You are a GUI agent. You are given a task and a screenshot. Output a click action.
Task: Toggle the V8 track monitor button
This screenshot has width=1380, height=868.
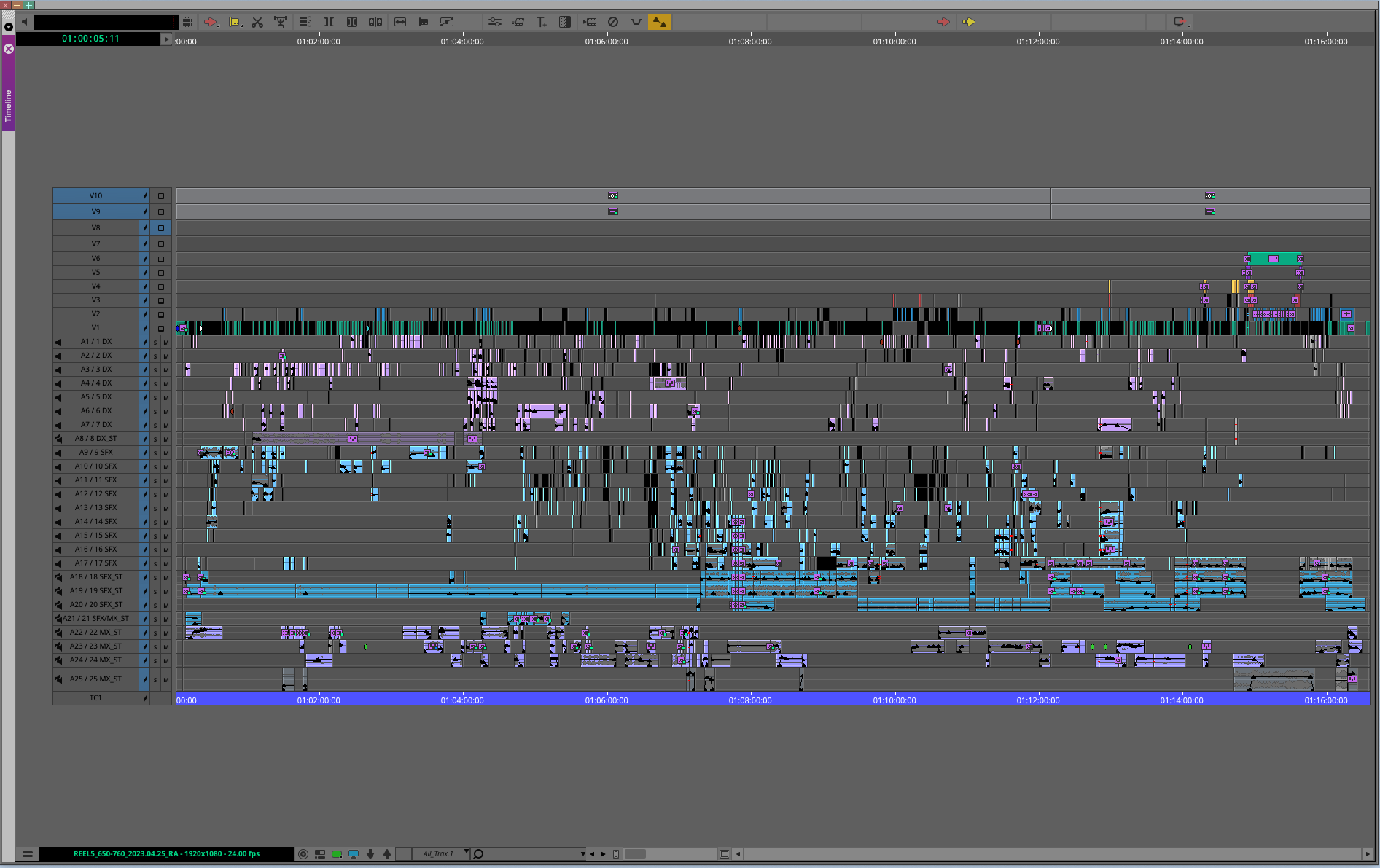(x=161, y=228)
